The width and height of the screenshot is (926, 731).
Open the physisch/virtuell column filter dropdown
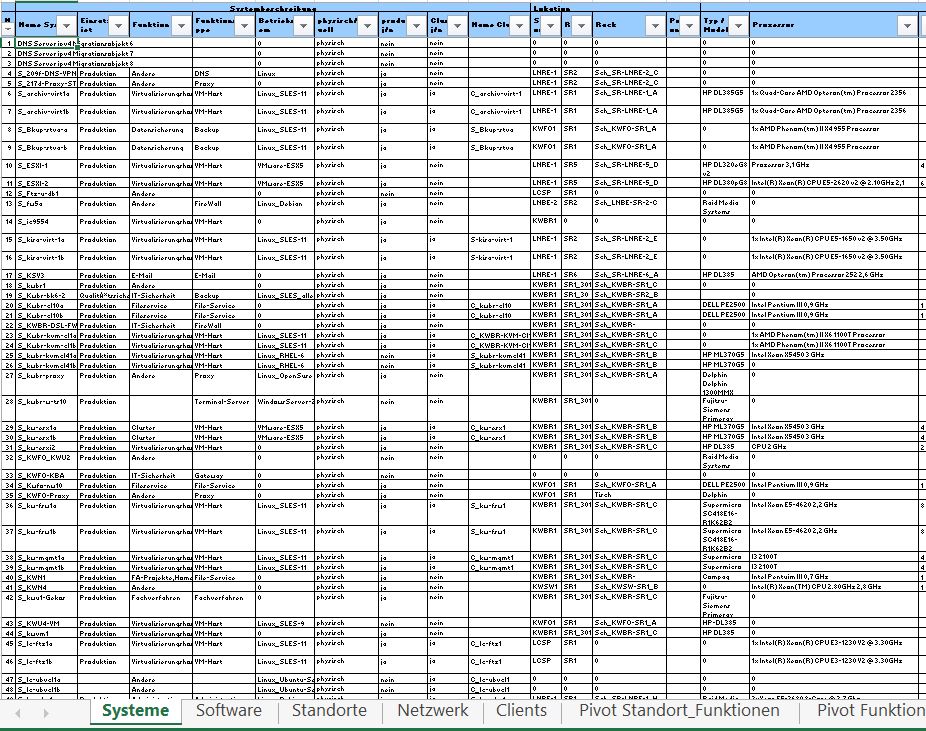(367, 25)
